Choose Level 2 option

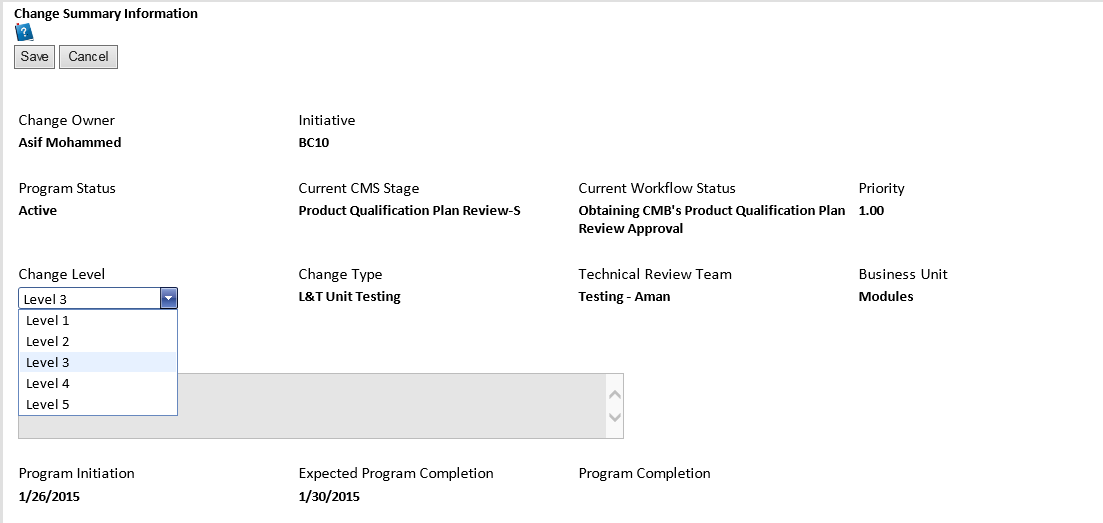[48, 342]
